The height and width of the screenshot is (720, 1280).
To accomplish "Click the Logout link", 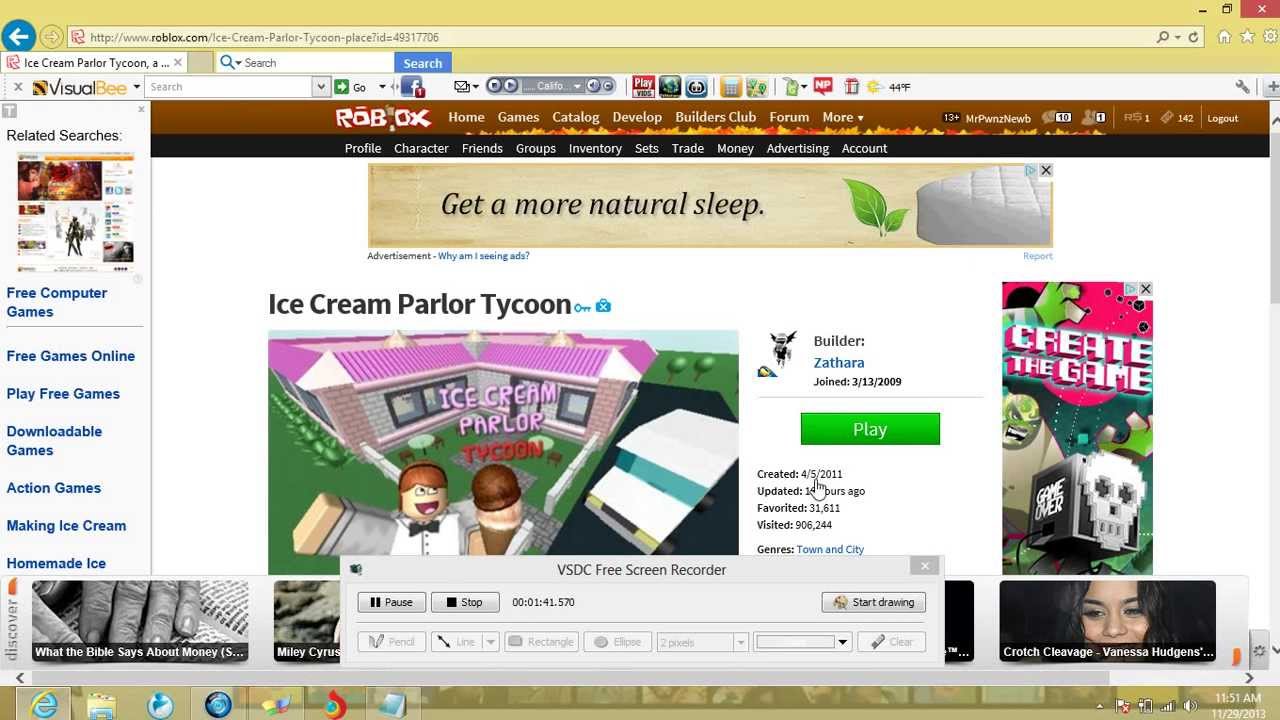I will tap(1222, 118).
